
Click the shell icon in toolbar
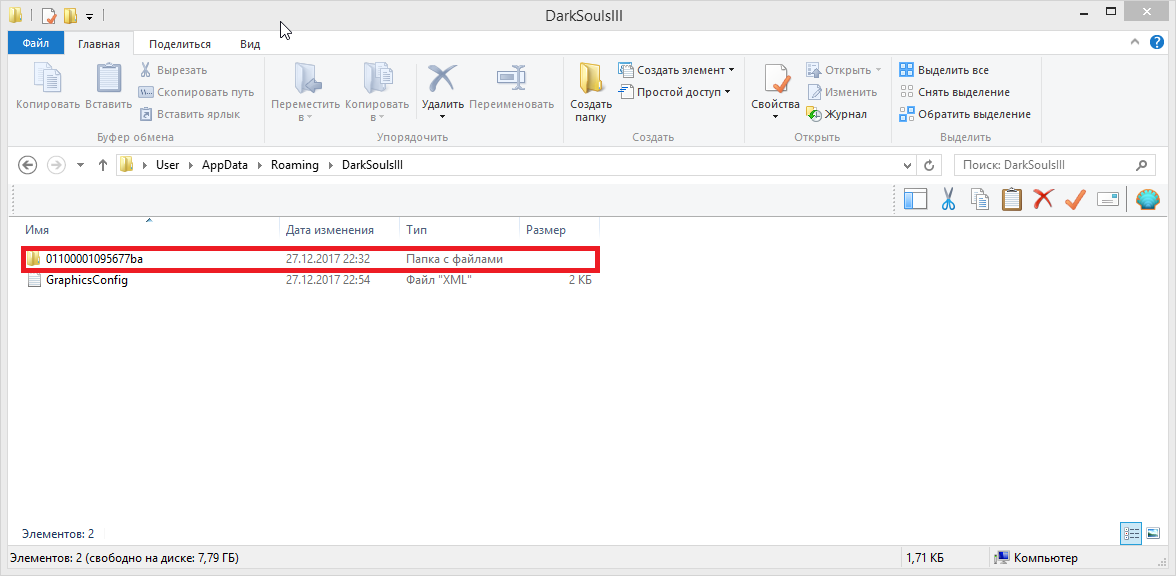[1148, 199]
